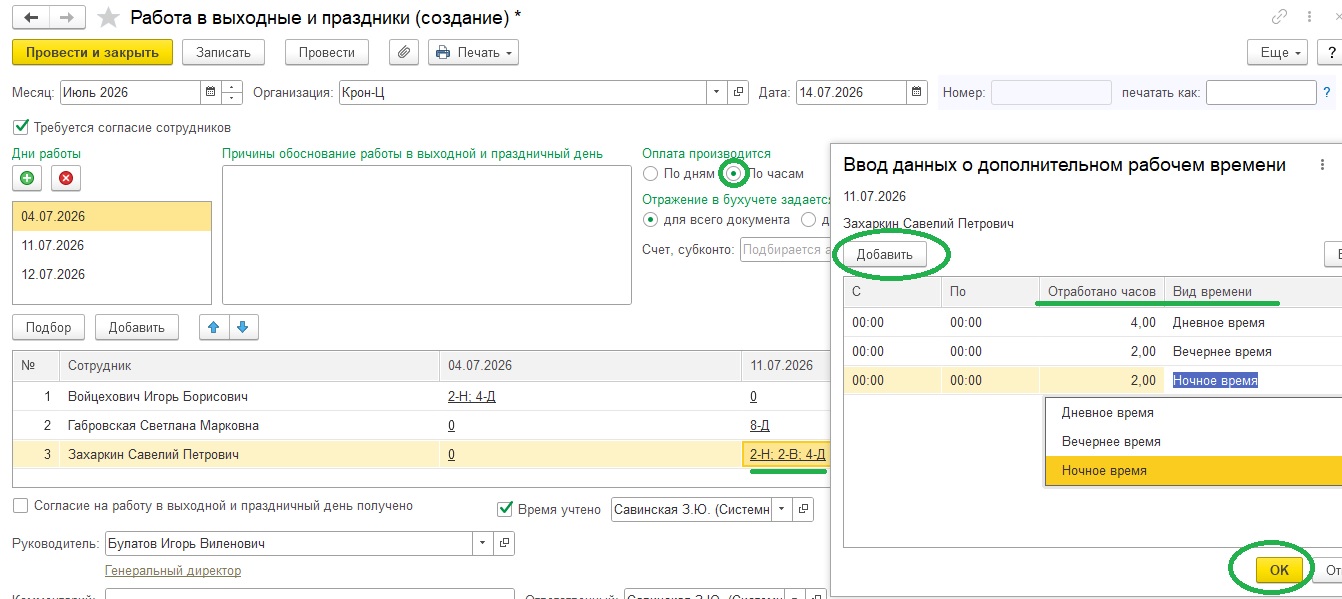Select 04.07.2026 in work days list

pyautogui.click(x=112, y=216)
